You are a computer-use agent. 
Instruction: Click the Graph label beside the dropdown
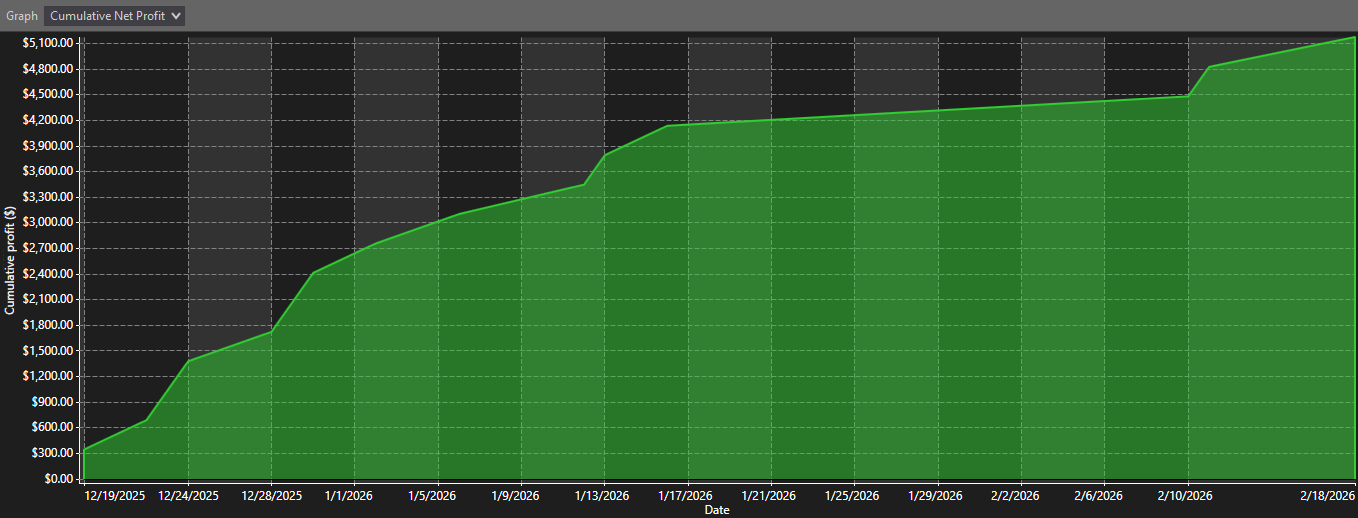[22, 16]
